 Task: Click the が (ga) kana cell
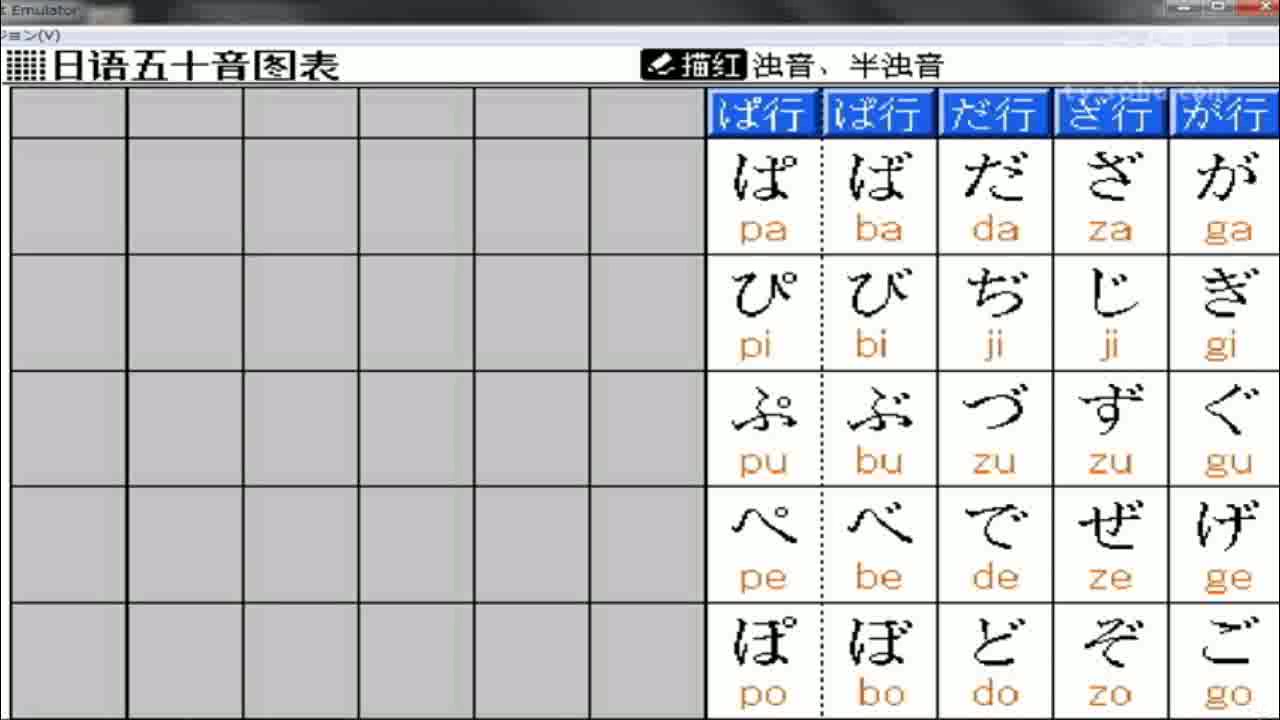point(1225,197)
